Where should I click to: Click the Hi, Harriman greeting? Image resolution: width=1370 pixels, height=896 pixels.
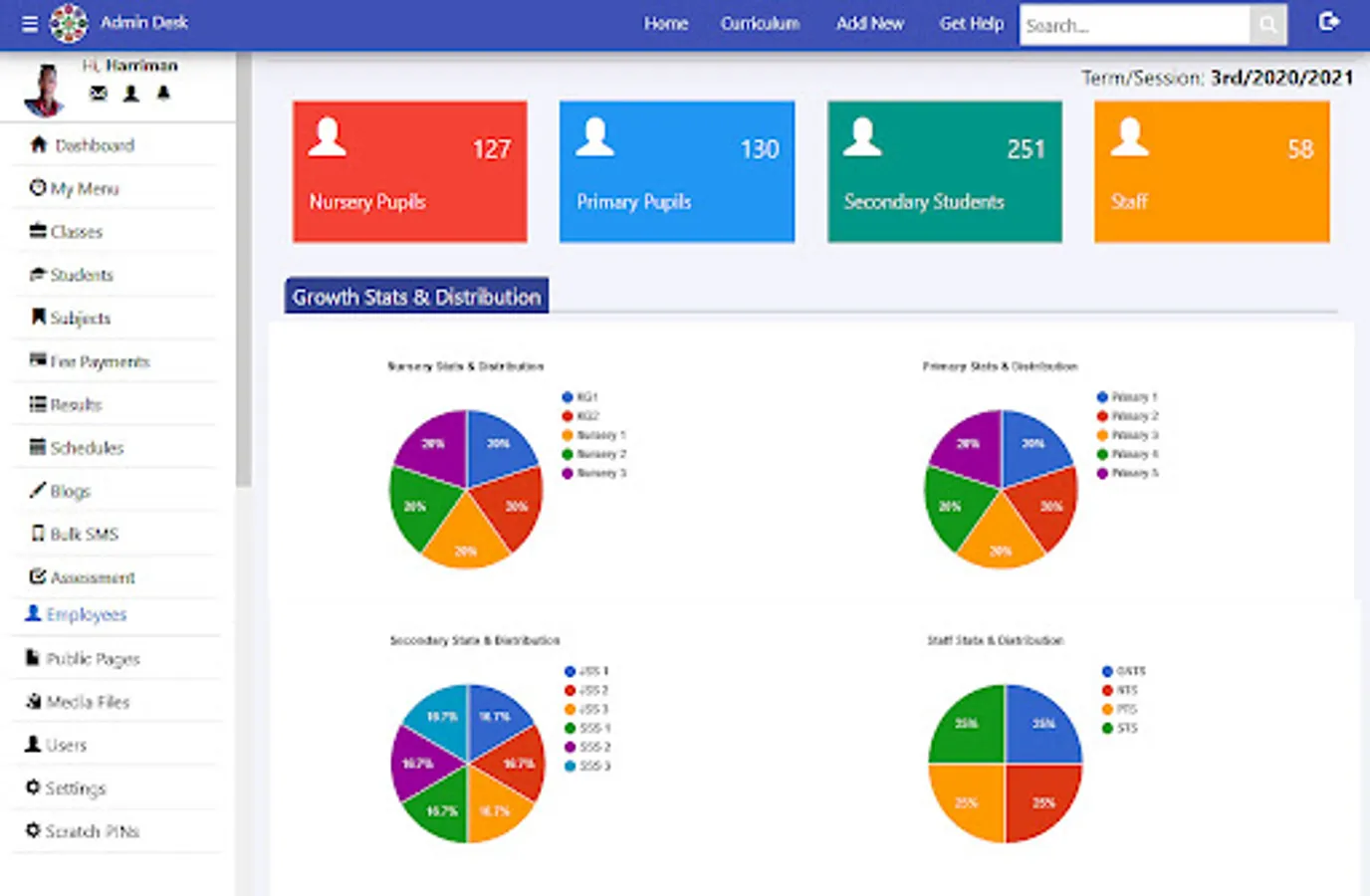point(130,66)
